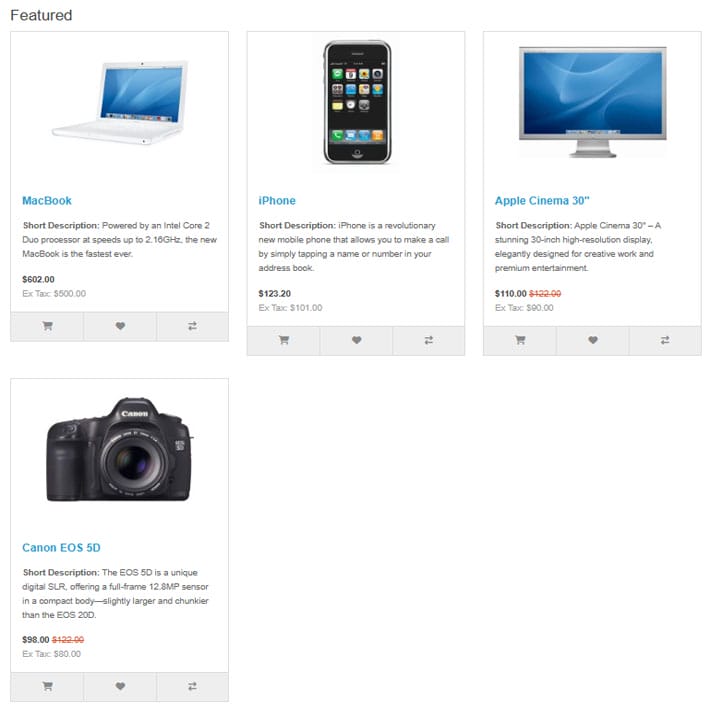Add MacBook to shopping cart

(47, 326)
